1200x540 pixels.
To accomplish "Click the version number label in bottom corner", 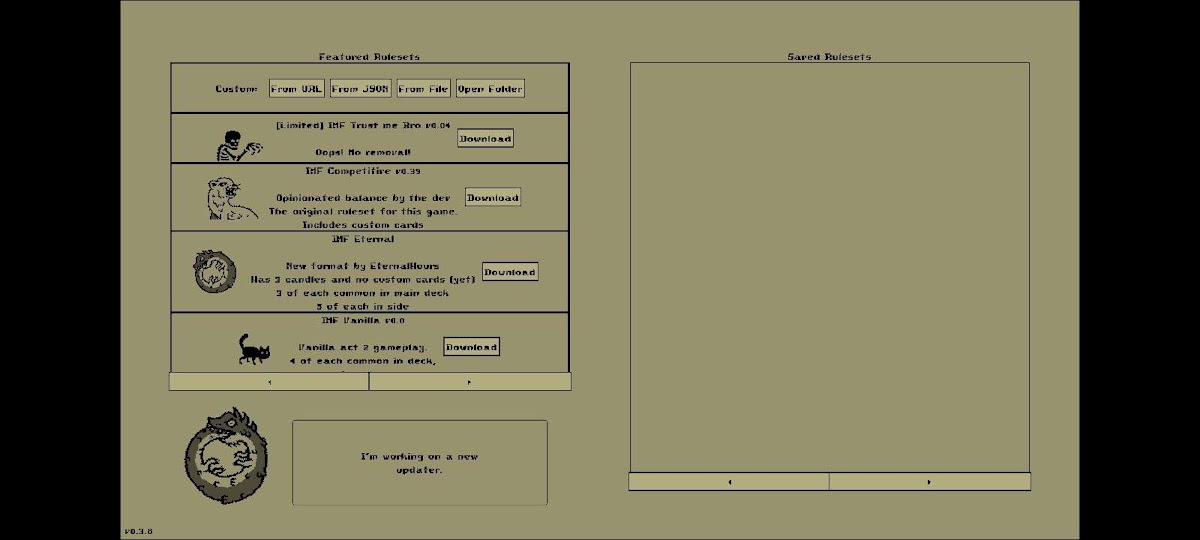I will [x=138, y=531].
